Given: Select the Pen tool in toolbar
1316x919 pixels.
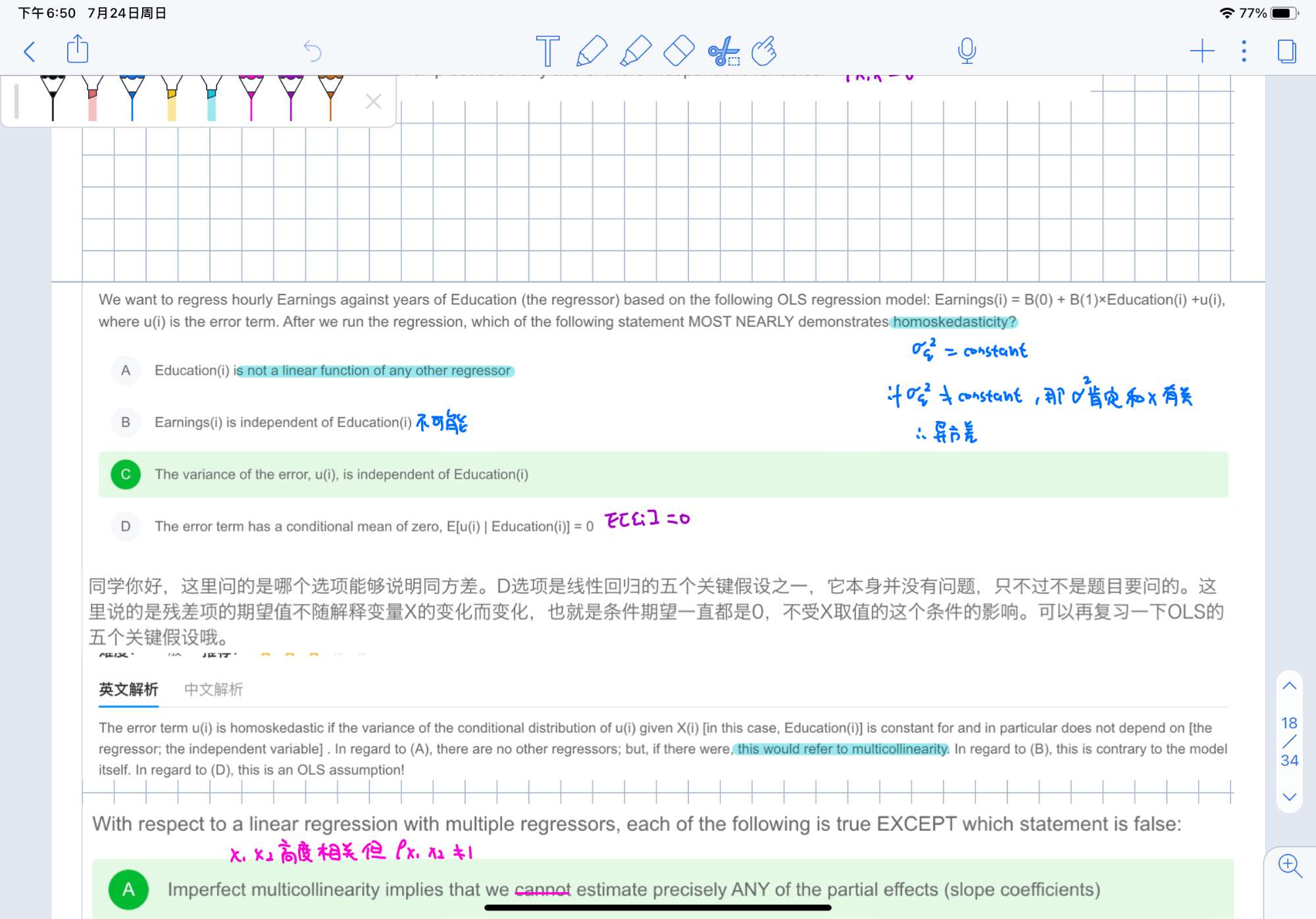Looking at the screenshot, I should tap(591, 51).
